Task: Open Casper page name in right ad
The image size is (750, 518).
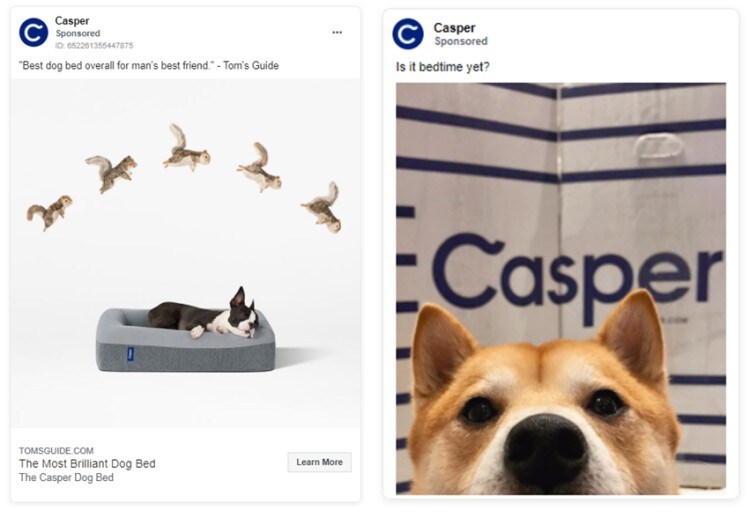Action: 454,28
